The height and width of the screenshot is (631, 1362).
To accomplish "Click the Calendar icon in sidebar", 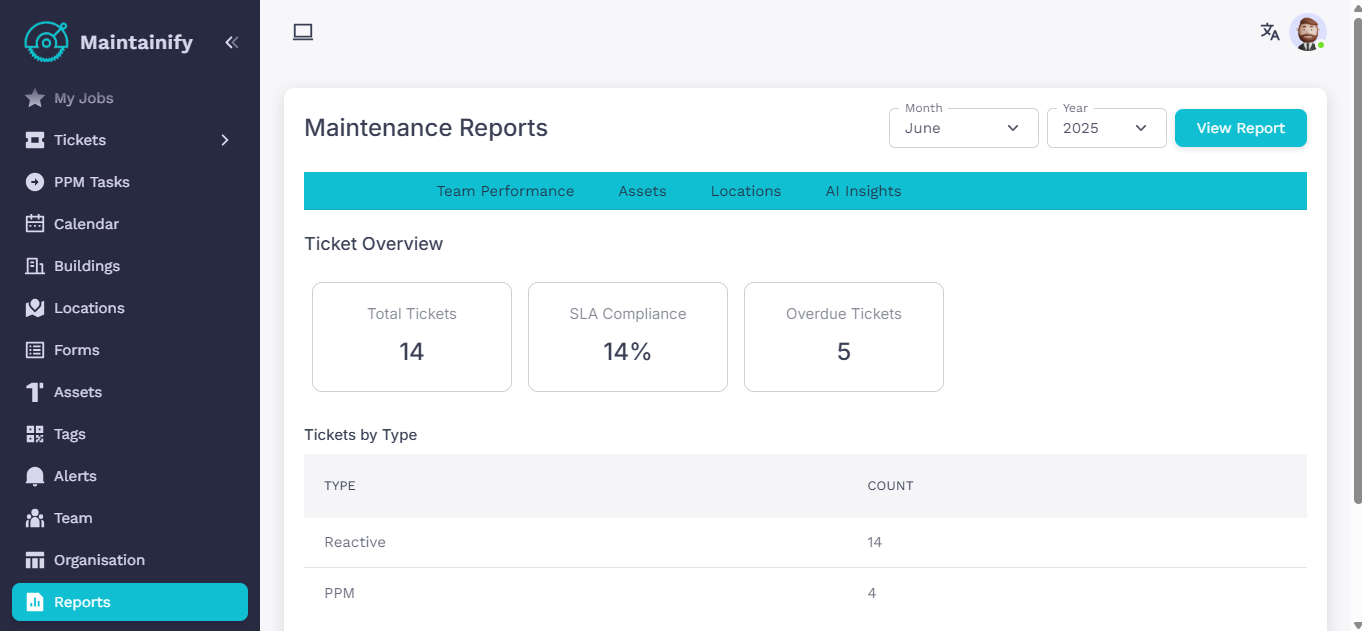I will (35, 224).
